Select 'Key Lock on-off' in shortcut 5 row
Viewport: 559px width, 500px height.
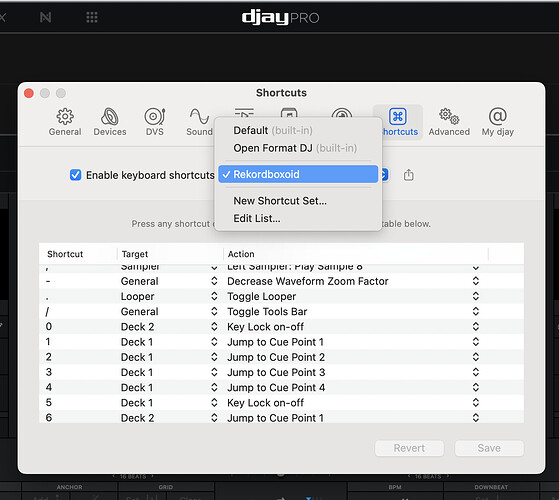coord(266,403)
